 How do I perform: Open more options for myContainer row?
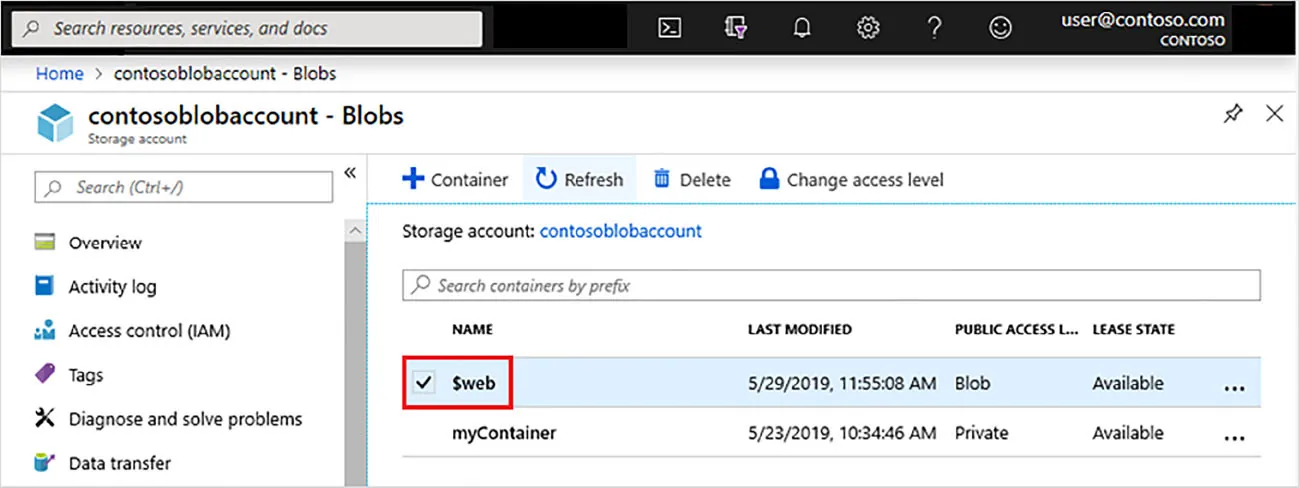(x=1235, y=436)
